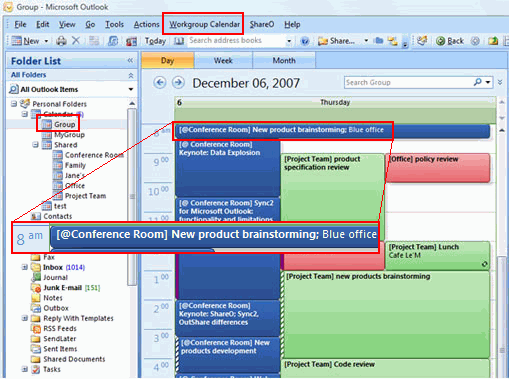Click the blue Help question mark icon
The image size is (509, 379).
[305, 41]
